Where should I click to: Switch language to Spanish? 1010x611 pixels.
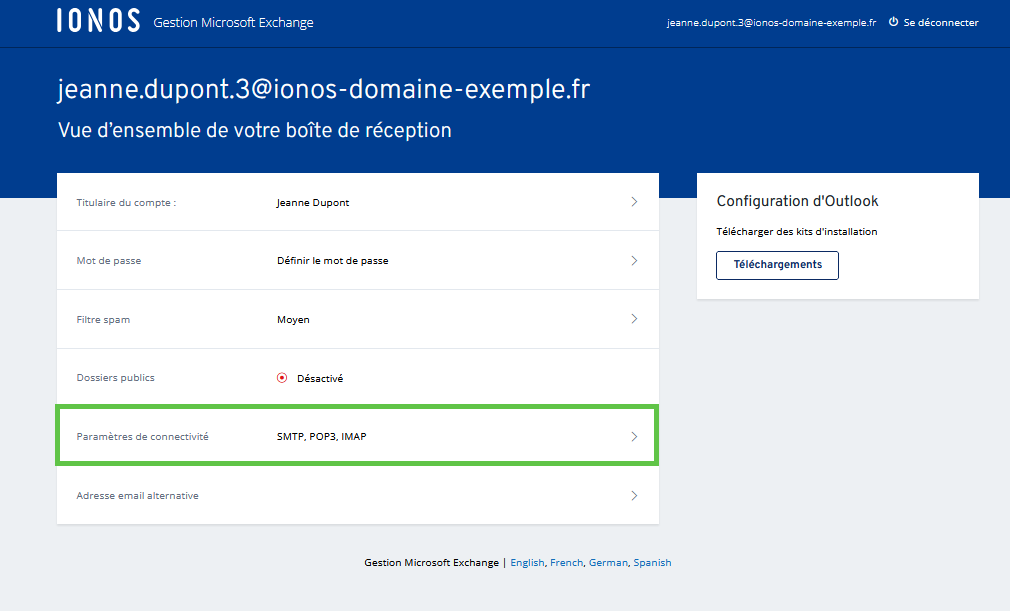pos(652,563)
